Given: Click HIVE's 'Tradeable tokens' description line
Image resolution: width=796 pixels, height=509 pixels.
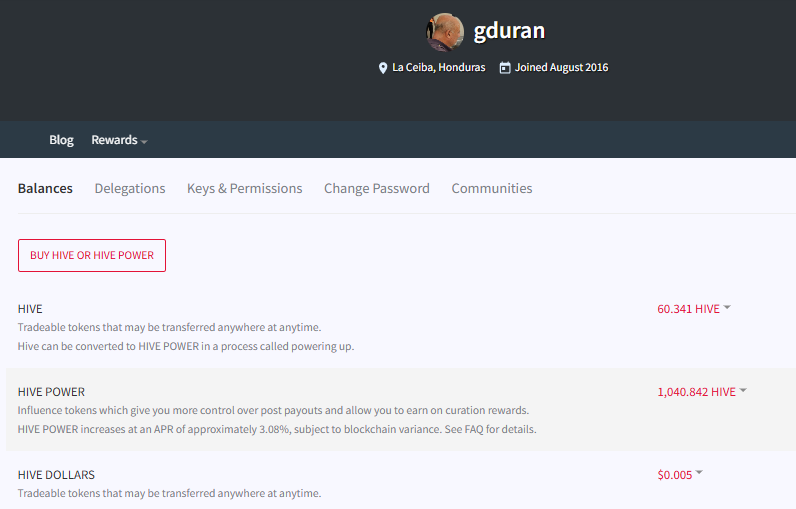Looking at the screenshot, I should (170, 327).
